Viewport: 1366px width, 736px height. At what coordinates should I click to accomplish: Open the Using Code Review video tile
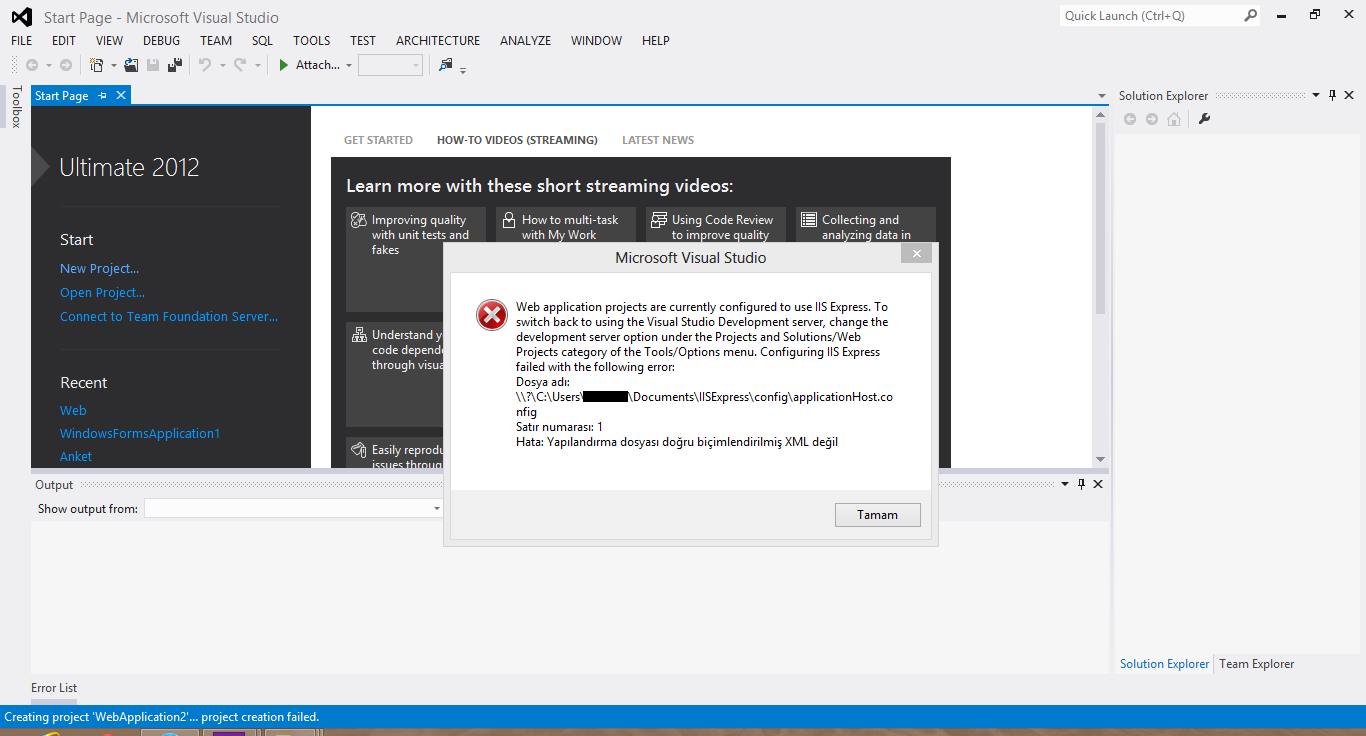coord(716,227)
